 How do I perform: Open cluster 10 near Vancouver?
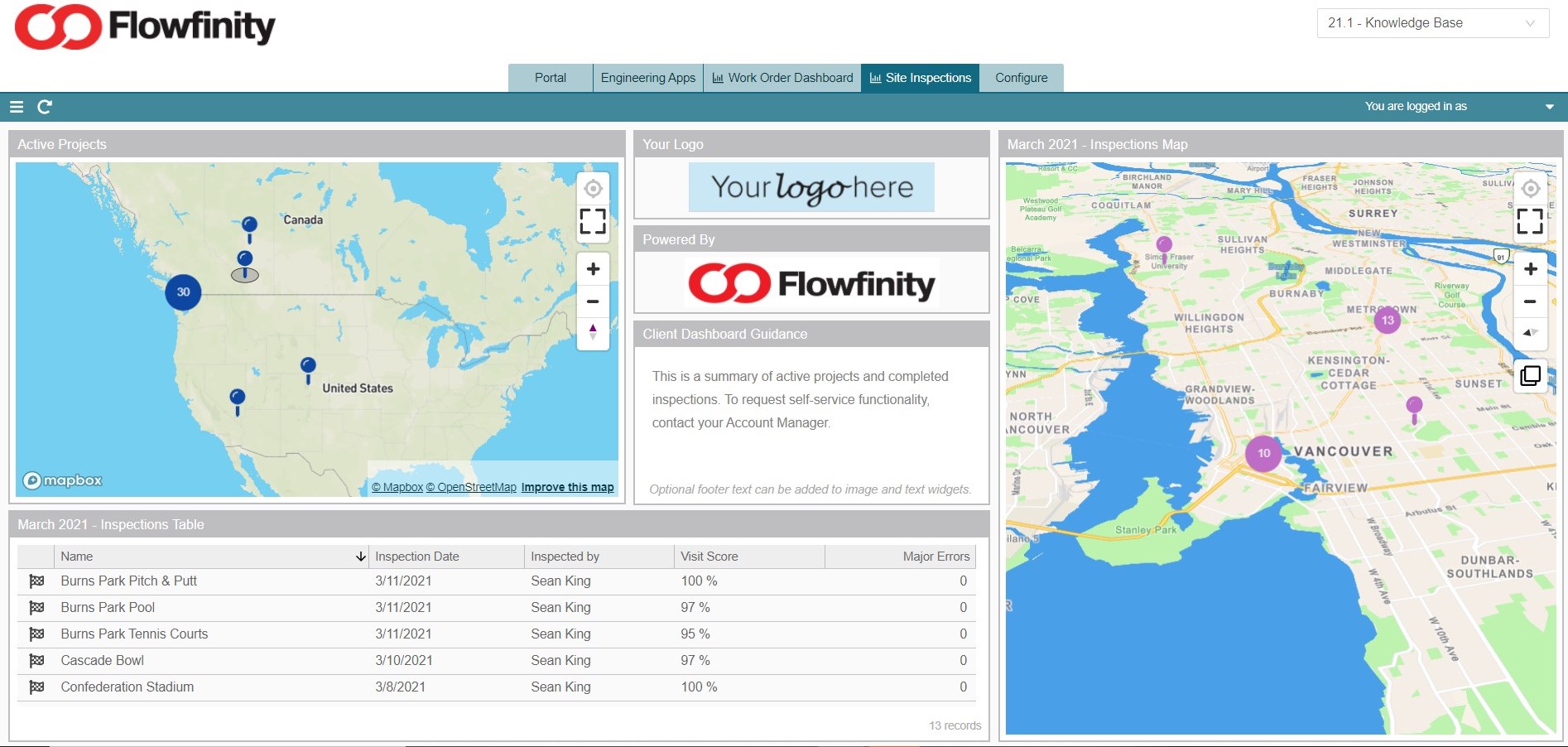point(1264,454)
